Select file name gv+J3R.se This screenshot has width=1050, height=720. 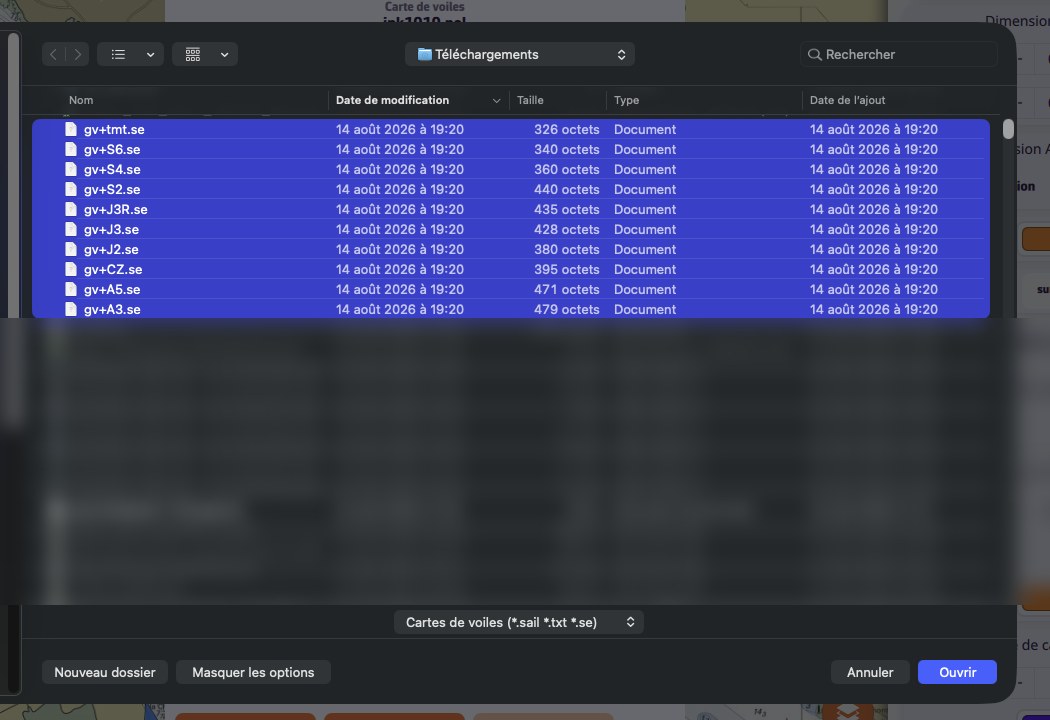tap(116, 210)
